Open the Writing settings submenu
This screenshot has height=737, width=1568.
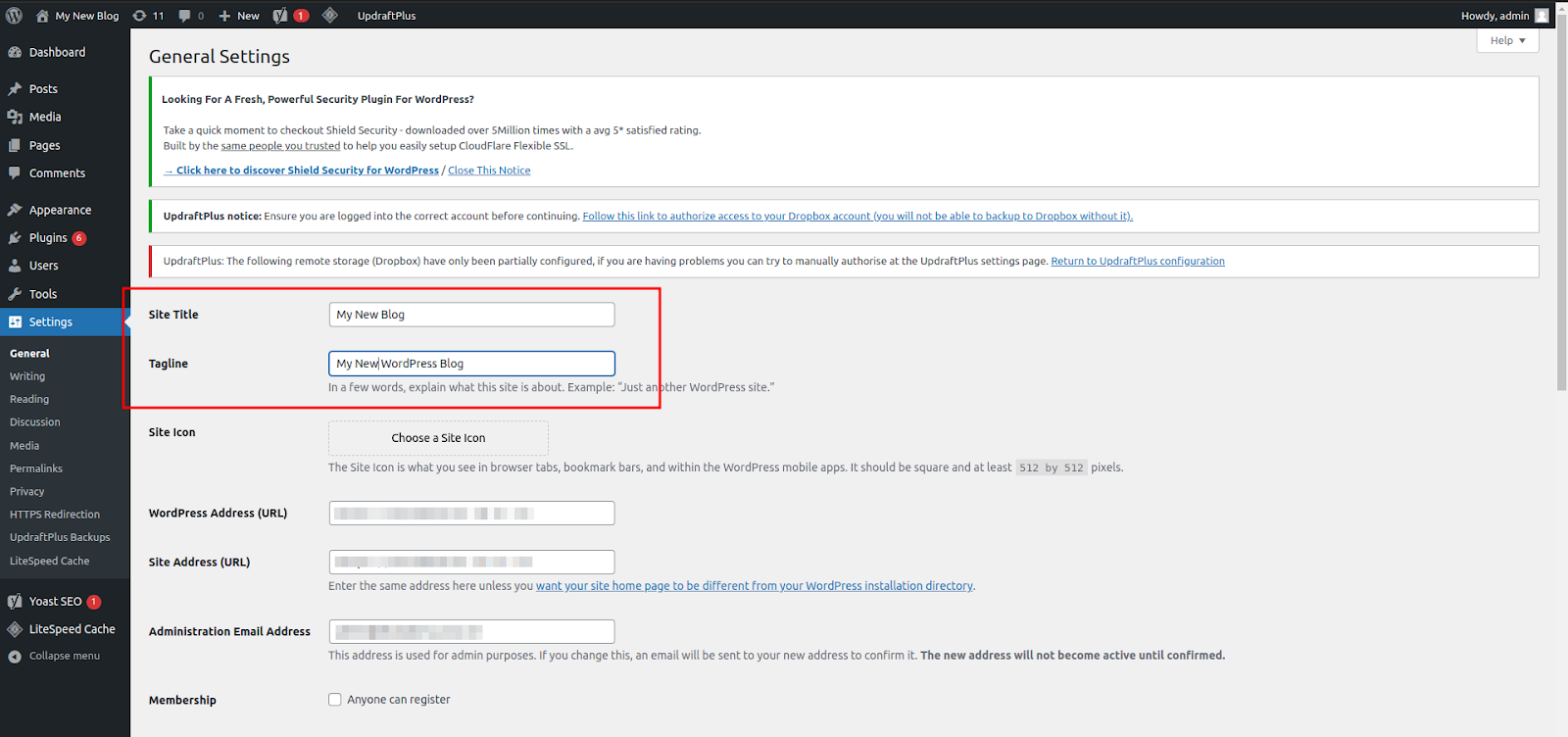pos(27,376)
